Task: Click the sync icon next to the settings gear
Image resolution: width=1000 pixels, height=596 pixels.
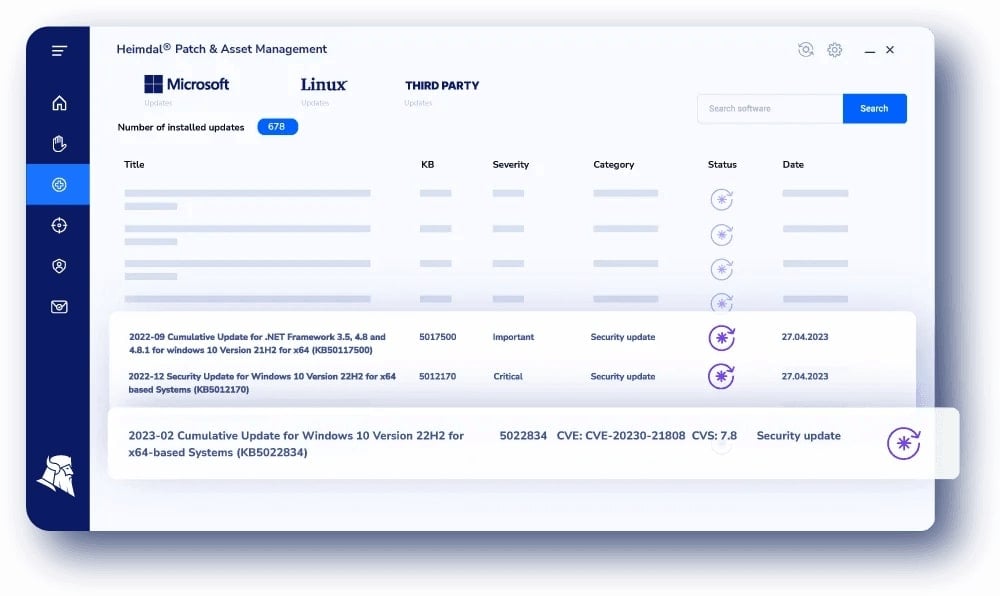Action: click(805, 49)
